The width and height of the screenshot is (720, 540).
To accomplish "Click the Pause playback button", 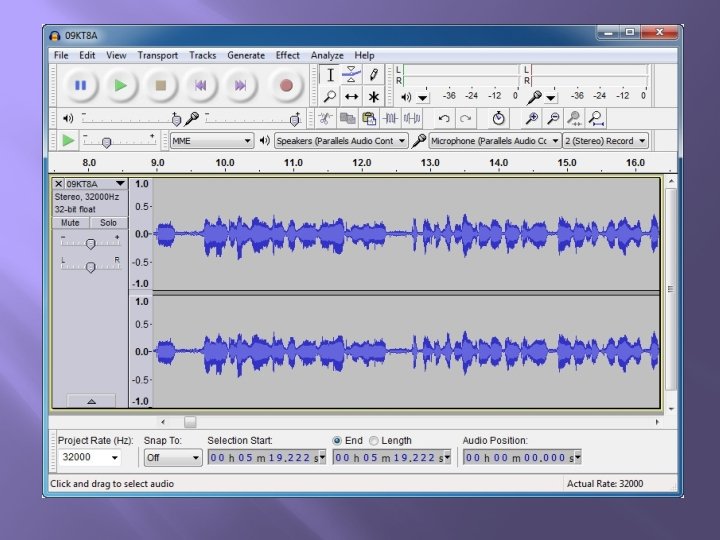I will tap(81, 86).
